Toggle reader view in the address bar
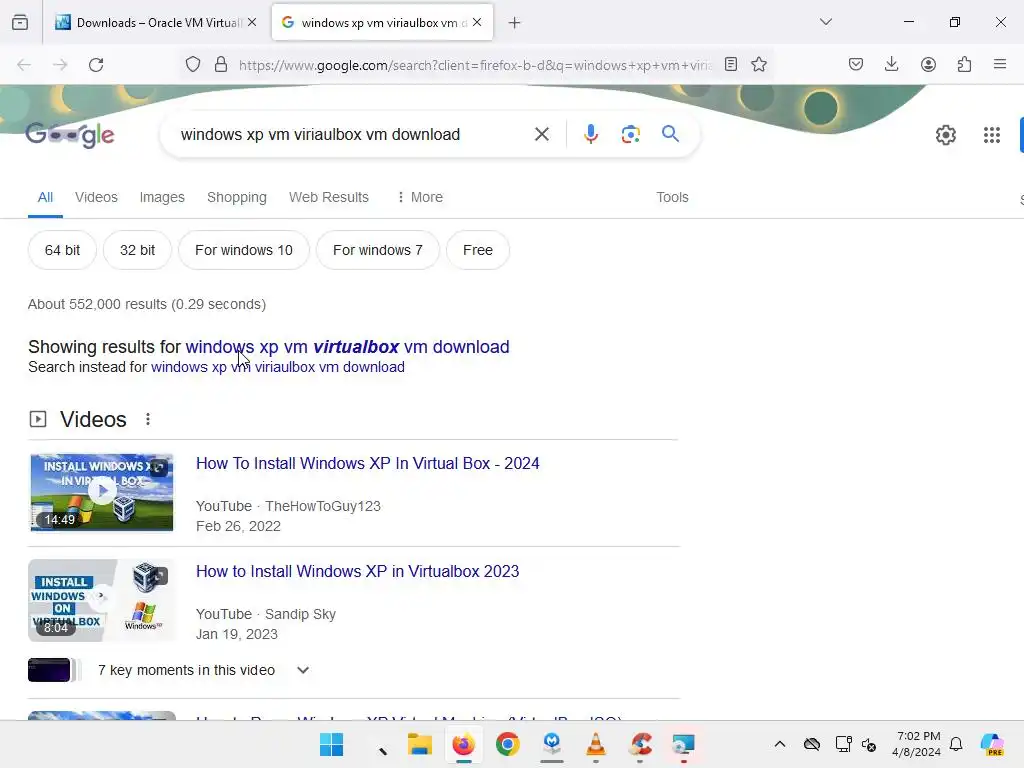1024x768 pixels. (731, 64)
